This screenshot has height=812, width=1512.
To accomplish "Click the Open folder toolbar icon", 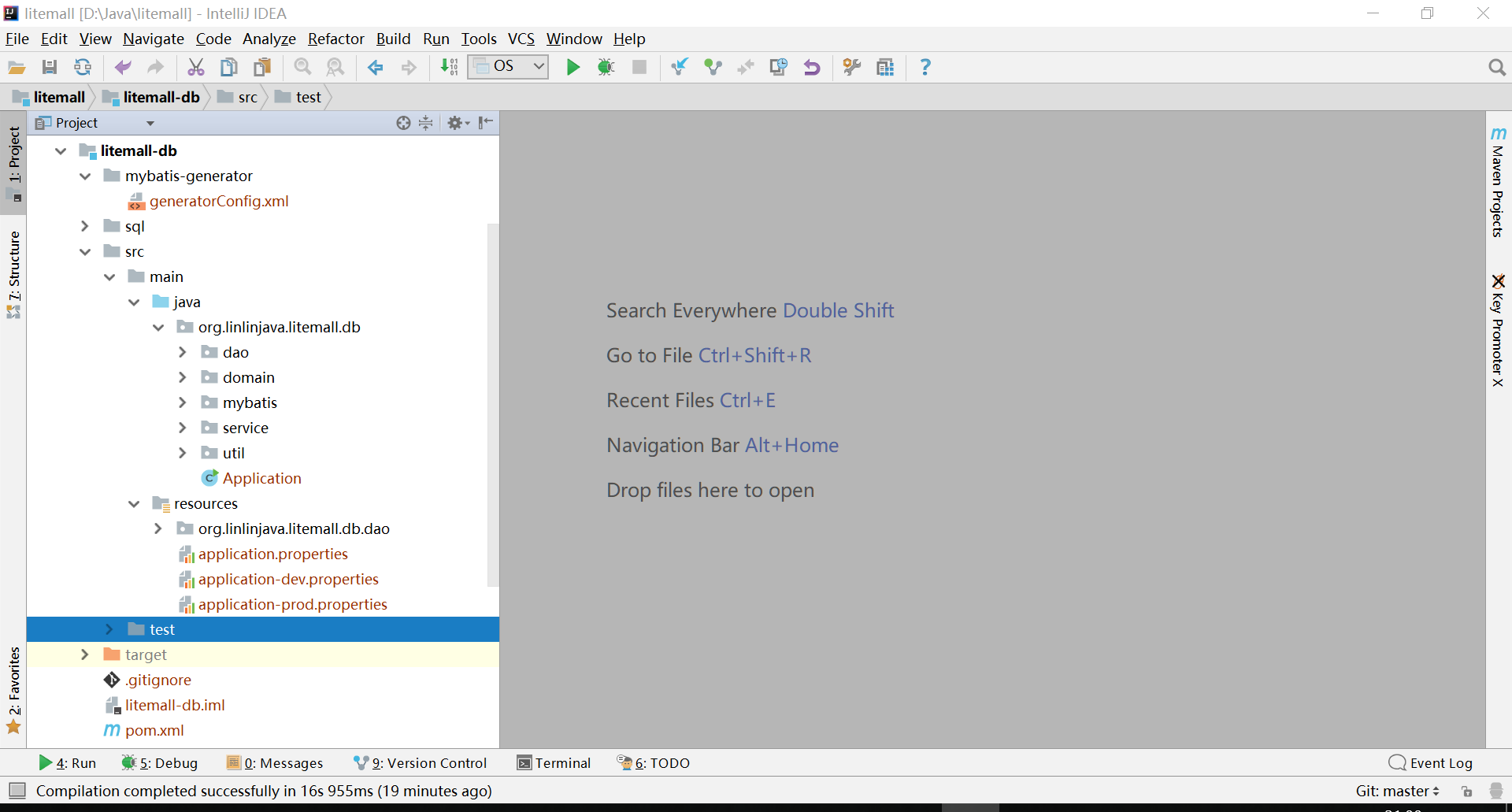I will 17,68.
